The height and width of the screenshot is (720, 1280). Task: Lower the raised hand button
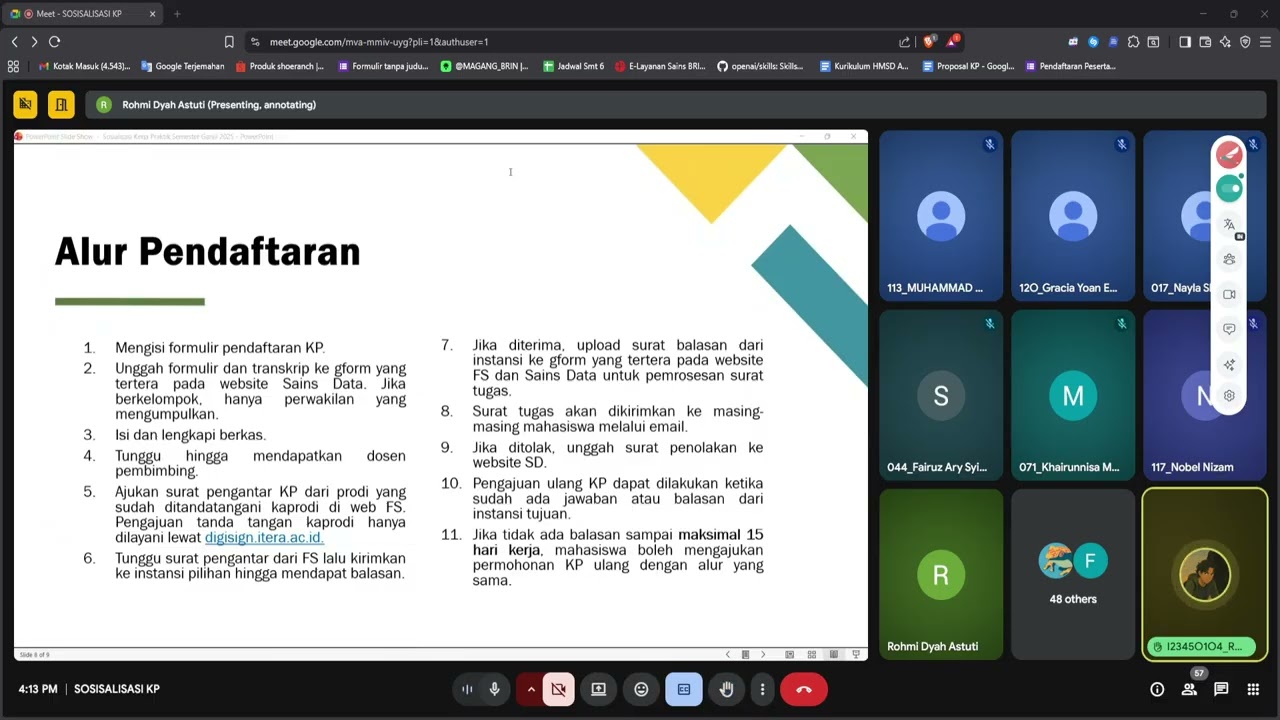(x=727, y=689)
